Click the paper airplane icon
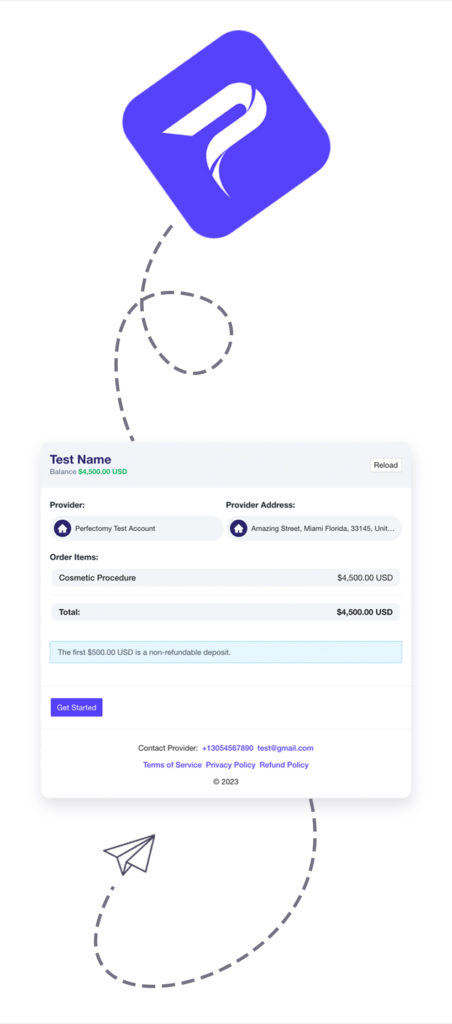The height and width of the screenshot is (1024, 452). [129, 854]
